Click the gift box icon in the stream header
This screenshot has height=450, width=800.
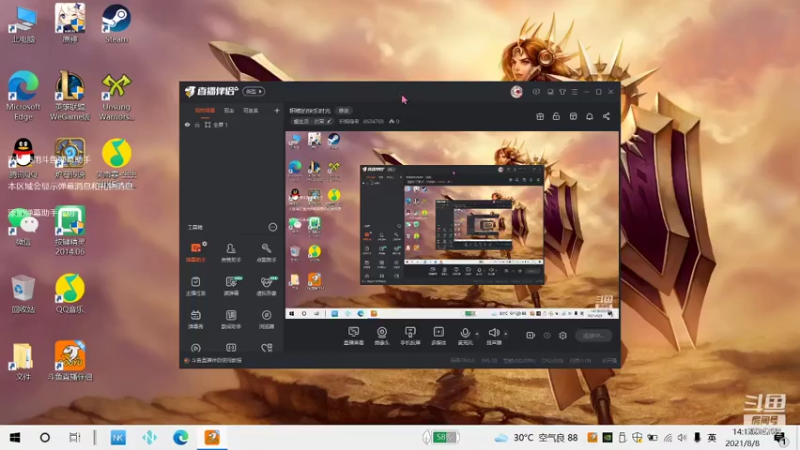[540, 116]
